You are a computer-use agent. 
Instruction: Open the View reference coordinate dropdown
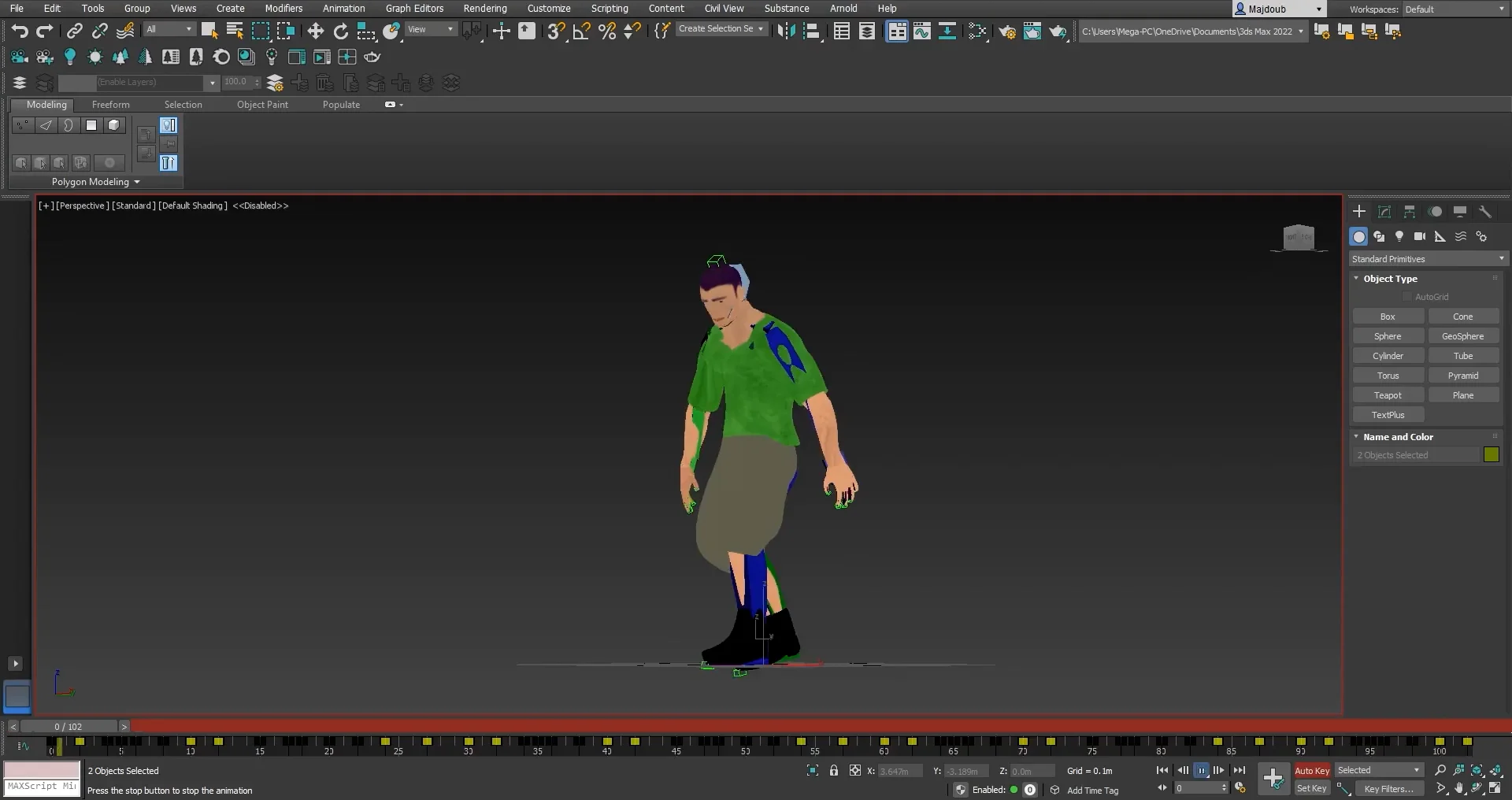pos(431,30)
